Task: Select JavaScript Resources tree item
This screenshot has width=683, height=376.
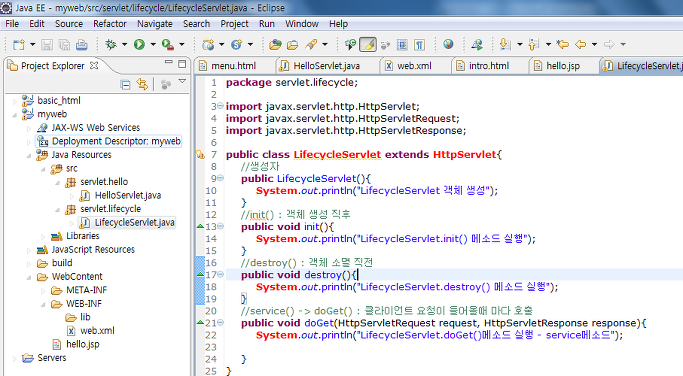Action: (93, 249)
